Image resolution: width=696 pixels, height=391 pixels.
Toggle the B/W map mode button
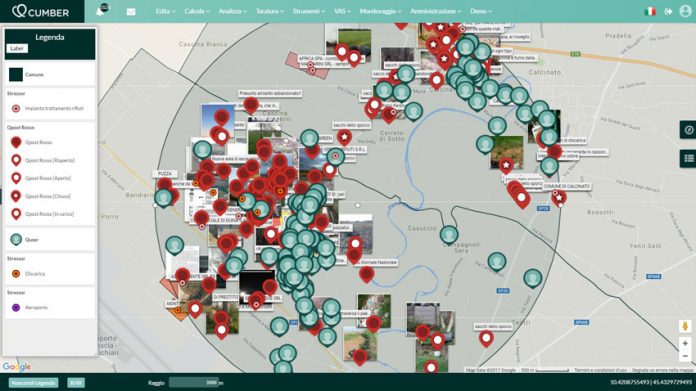76,383
